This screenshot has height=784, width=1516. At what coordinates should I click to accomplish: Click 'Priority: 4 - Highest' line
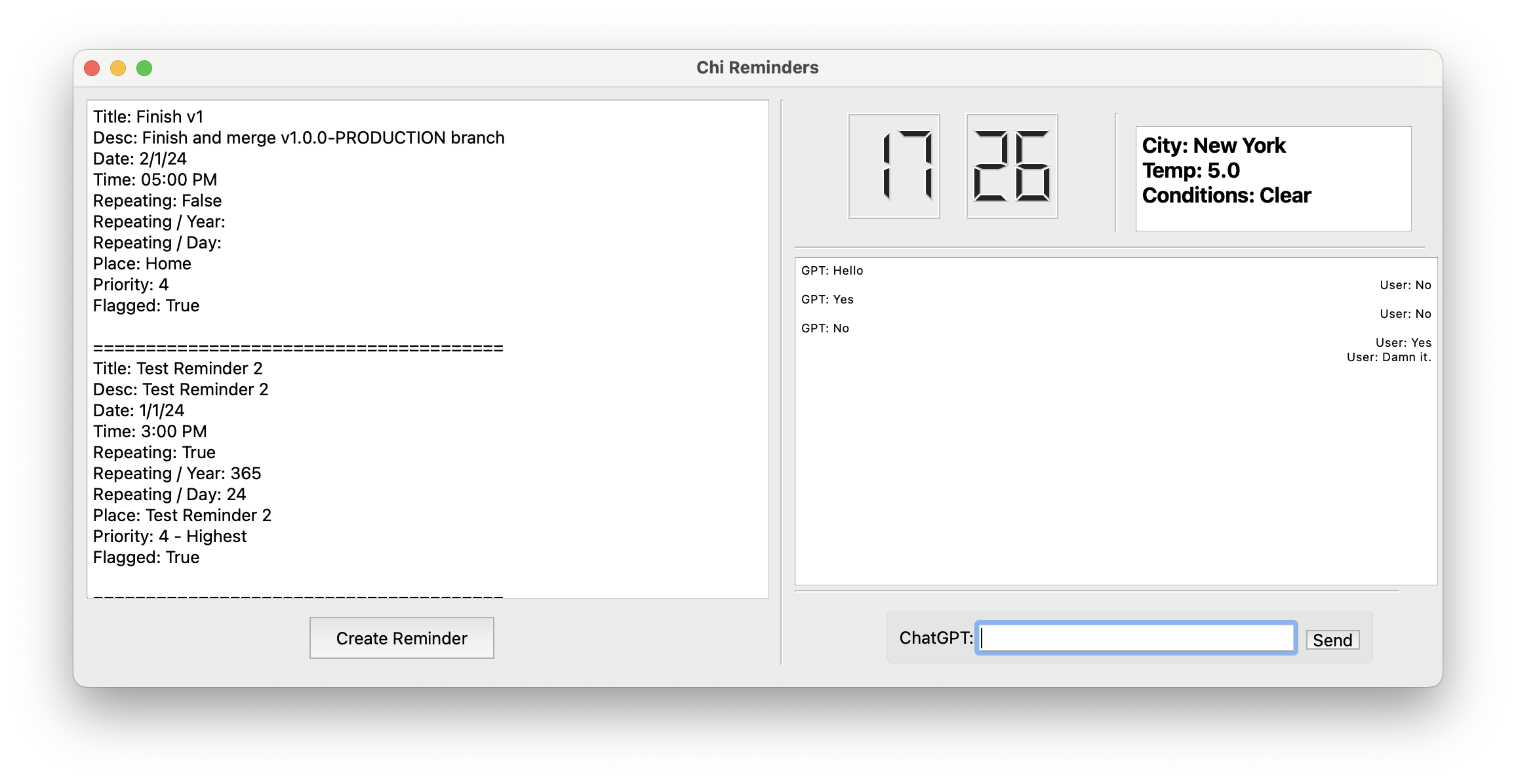coord(170,536)
